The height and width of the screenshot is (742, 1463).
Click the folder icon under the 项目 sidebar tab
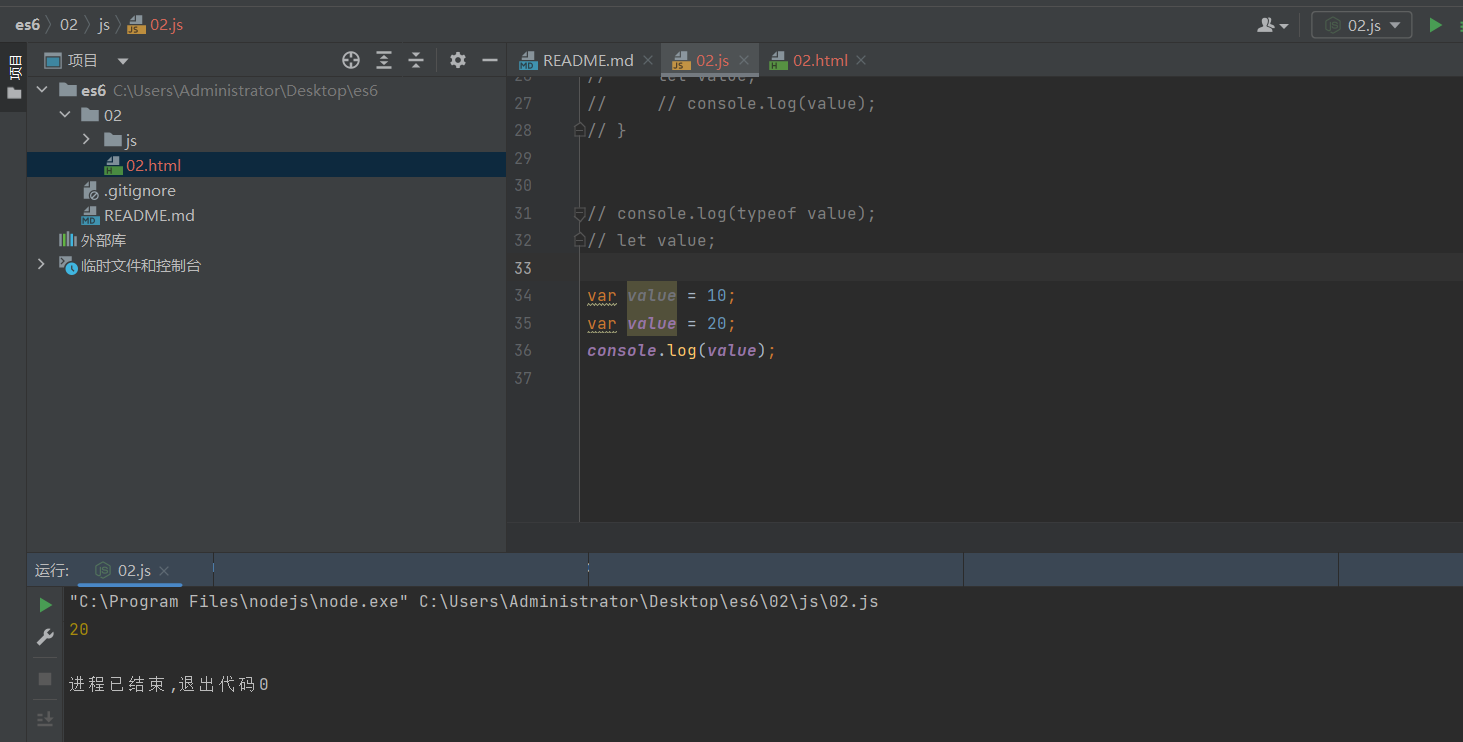pos(14,93)
